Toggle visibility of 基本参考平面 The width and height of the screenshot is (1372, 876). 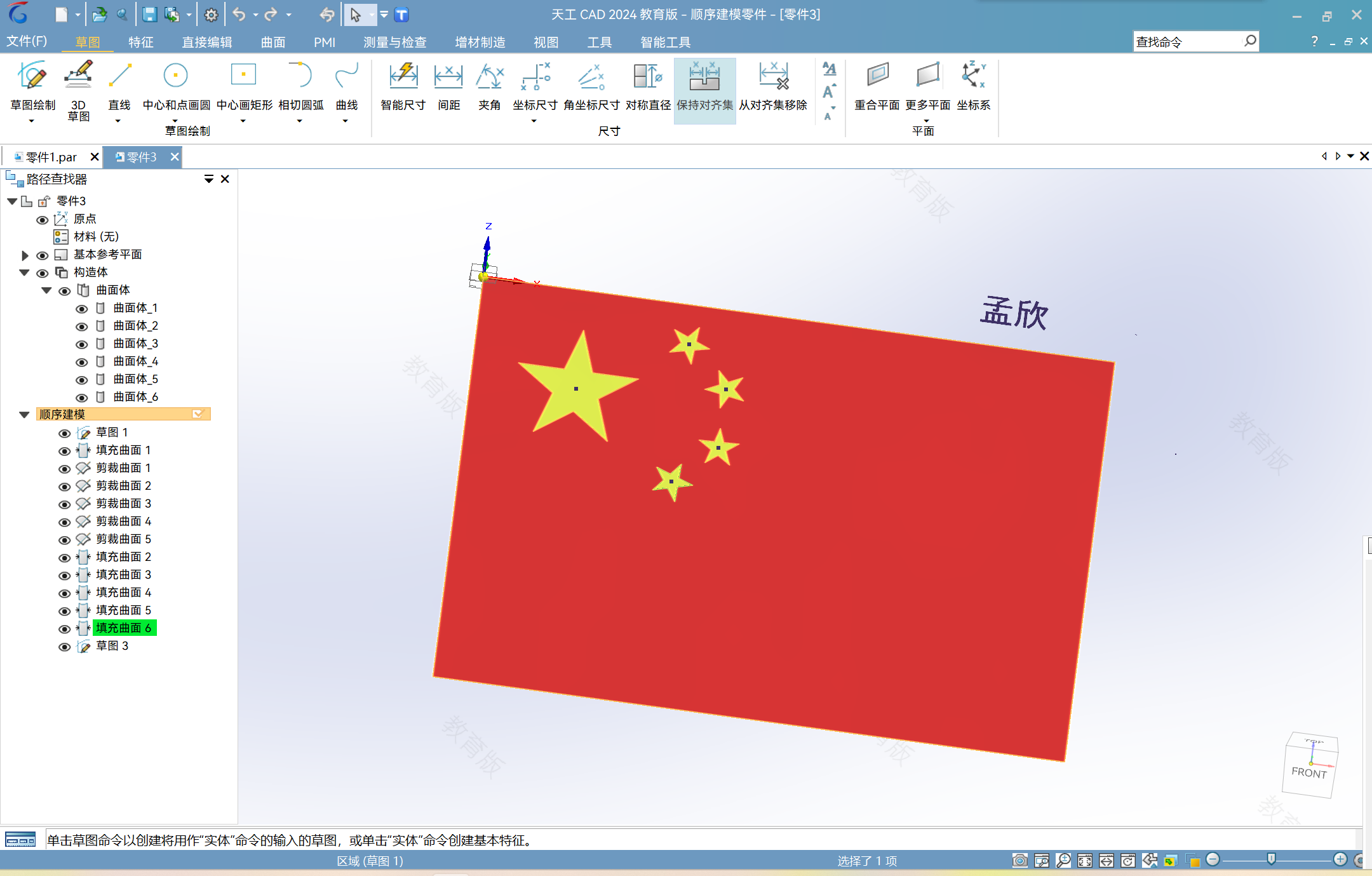(42, 255)
